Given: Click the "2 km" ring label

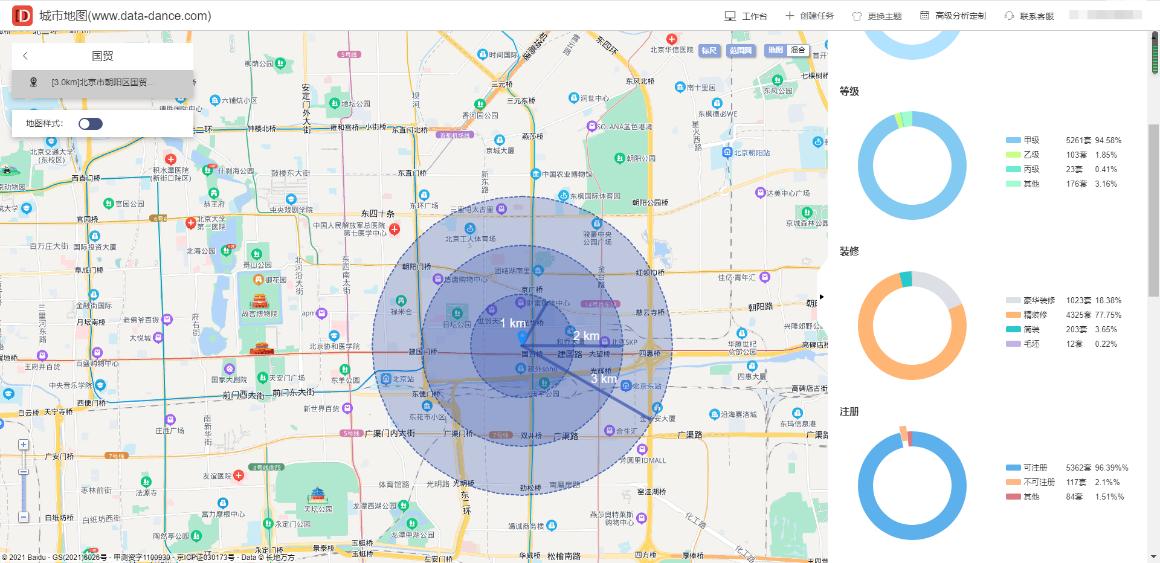Looking at the screenshot, I should [x=586, y=336].
